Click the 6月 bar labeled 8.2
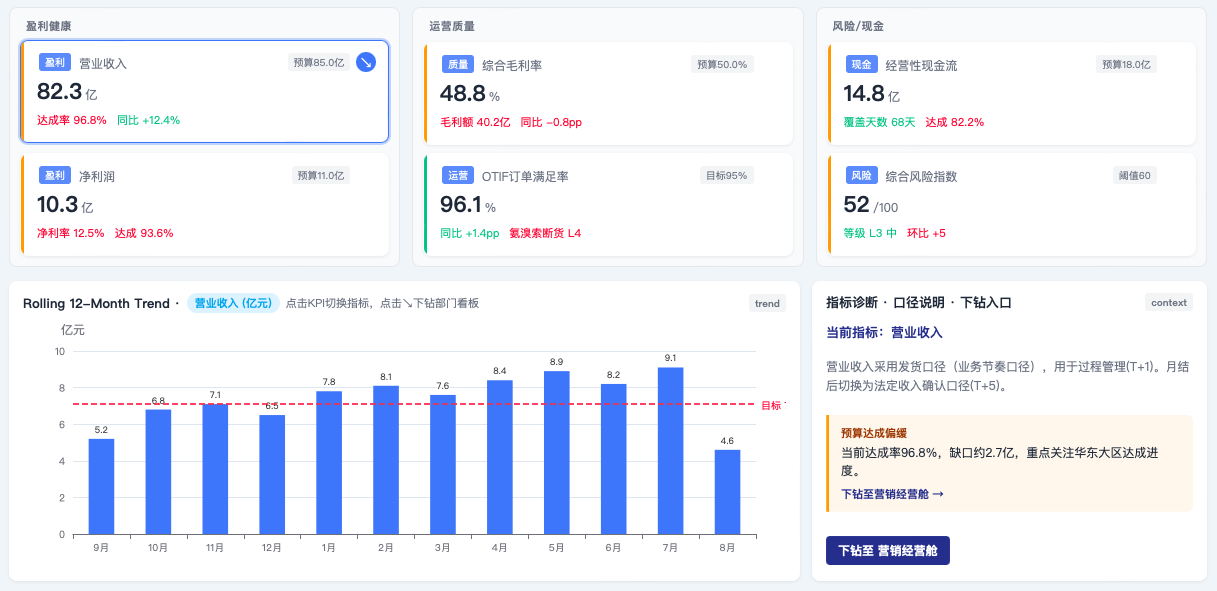This screenshot has width=1217, height=591. point(614,459)
